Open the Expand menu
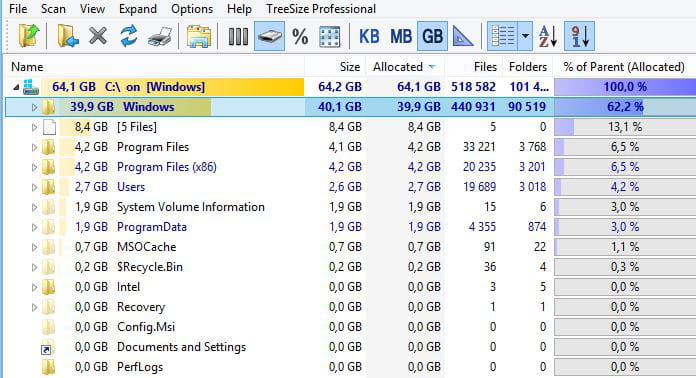The height and width of the screenshot is (378, 696). point(138,9)
